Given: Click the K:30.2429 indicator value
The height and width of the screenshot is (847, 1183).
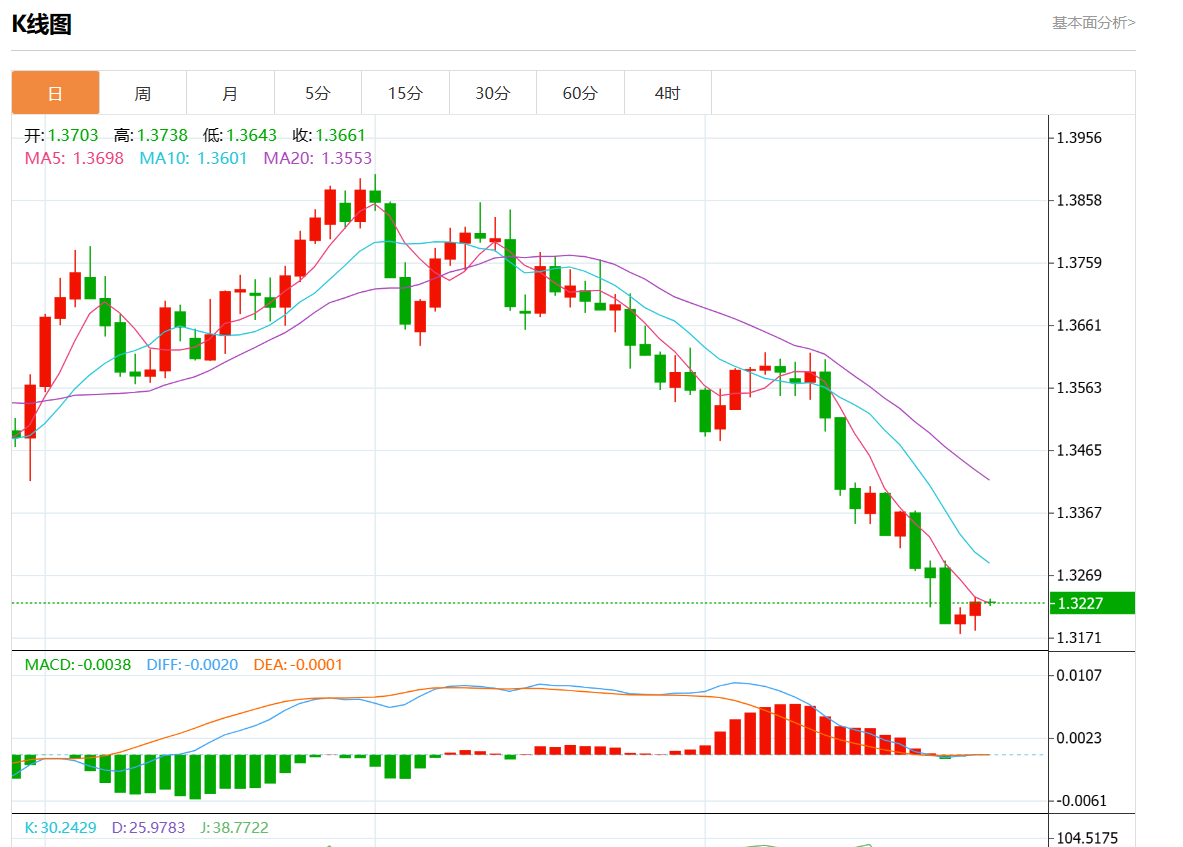Looking at the screenshot, I should click(60, 827).
